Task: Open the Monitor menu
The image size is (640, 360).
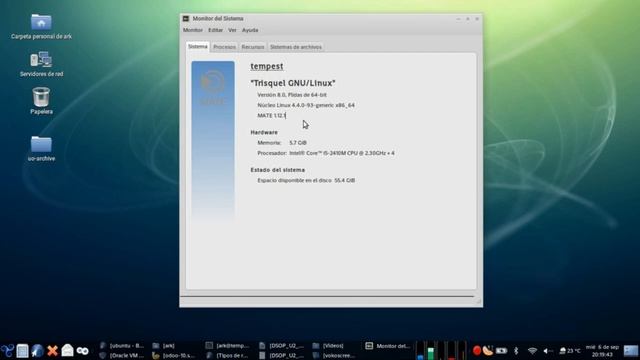Action: (x=193, y=30)
